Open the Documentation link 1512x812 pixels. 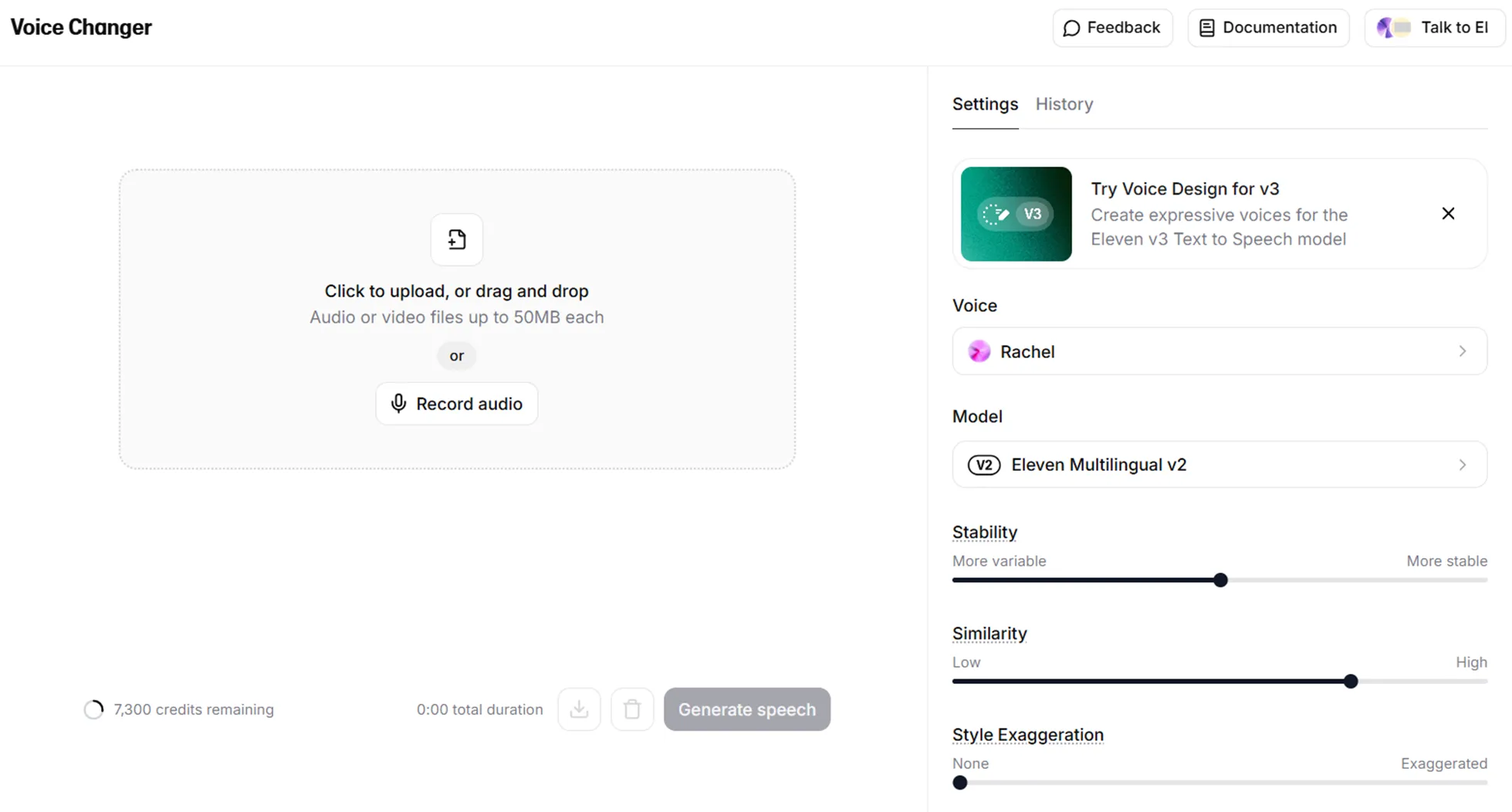coord(1267,28)
